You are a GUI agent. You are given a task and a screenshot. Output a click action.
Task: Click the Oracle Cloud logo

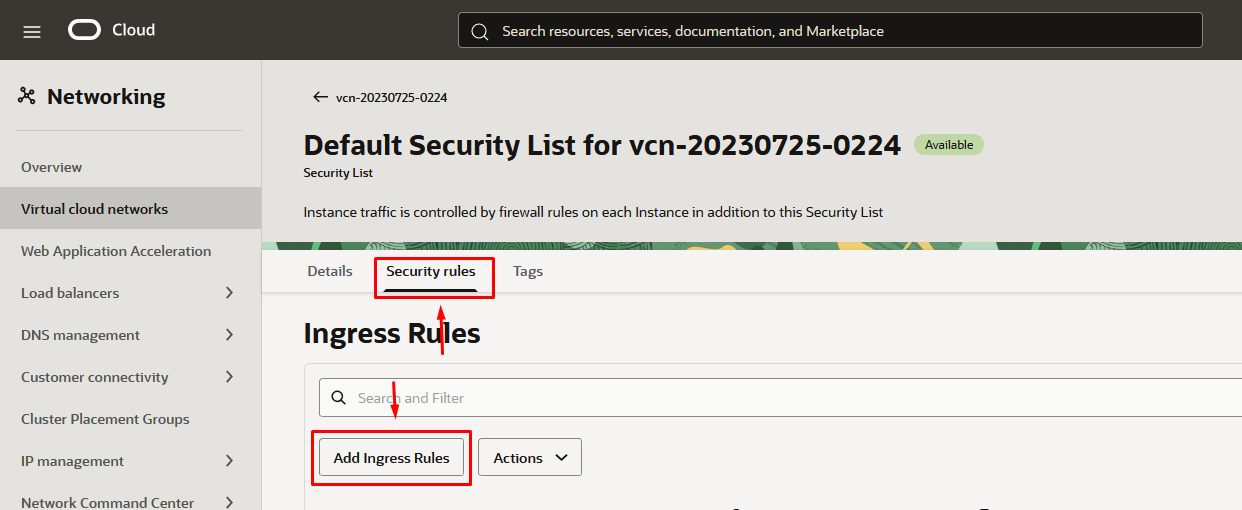tap(85, 30)
